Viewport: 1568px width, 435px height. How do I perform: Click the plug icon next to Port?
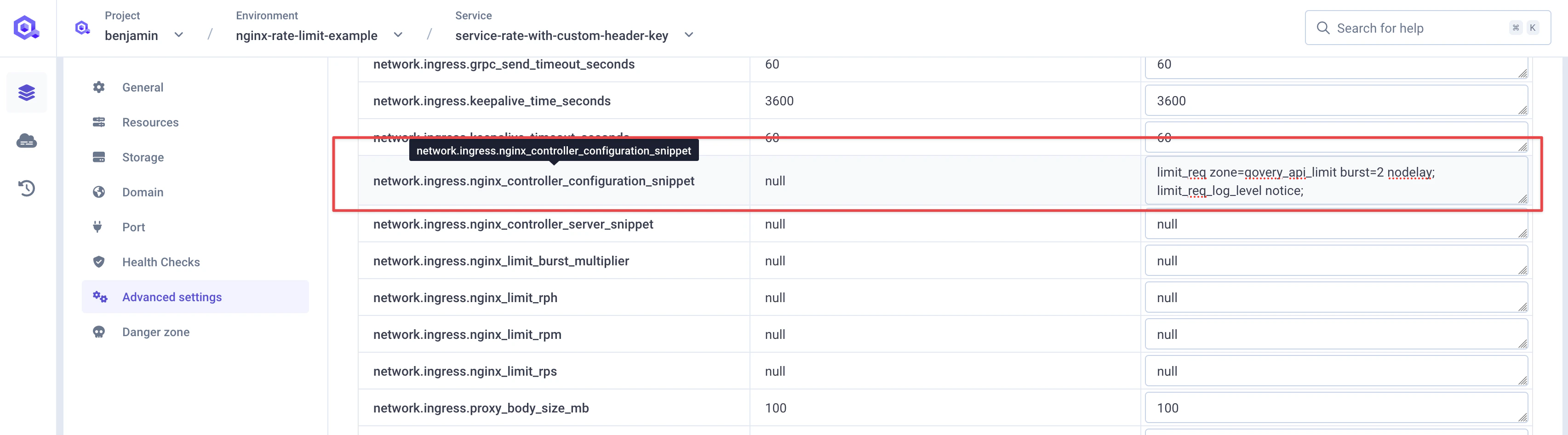99,227
